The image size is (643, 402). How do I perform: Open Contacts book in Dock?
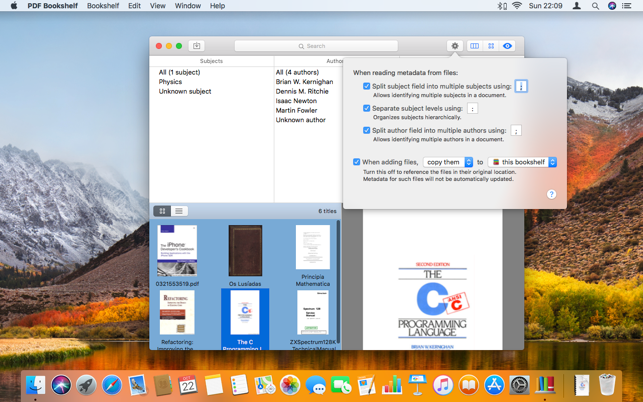click(163, 386)
